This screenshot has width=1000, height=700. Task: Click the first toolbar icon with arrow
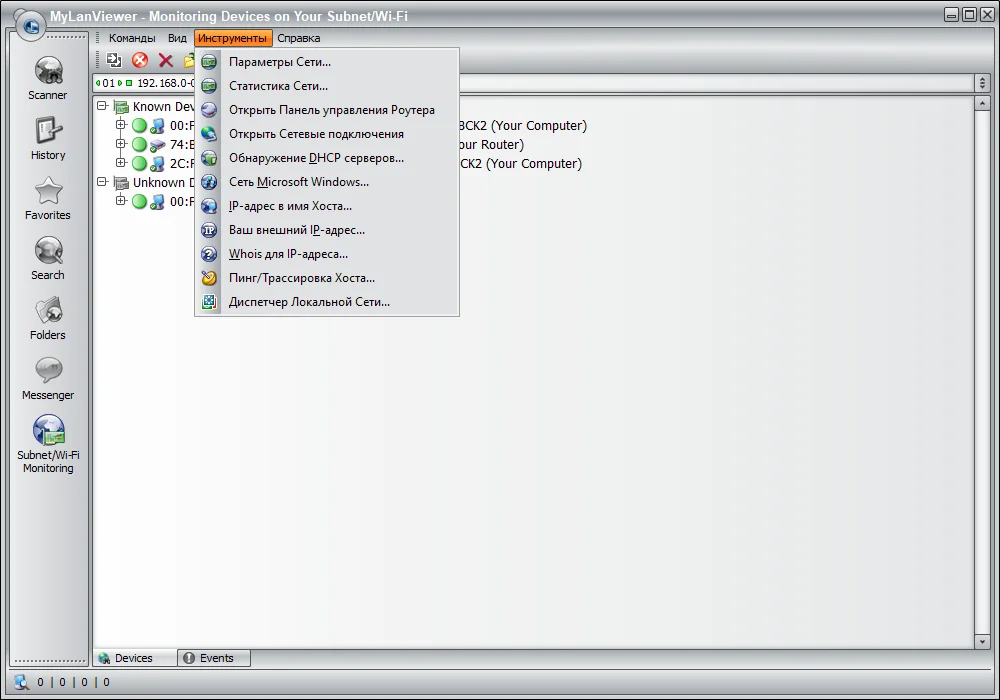tap(114, 60)
